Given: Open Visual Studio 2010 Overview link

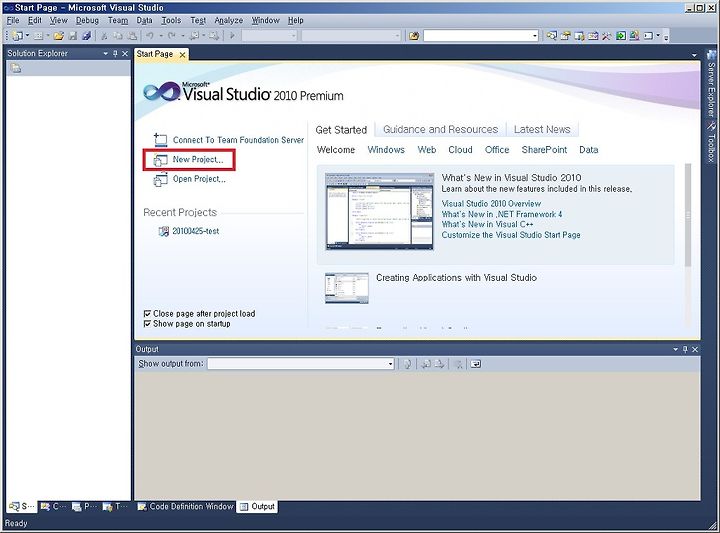Looking at the screenshot, I should click(x=491, y=203).
